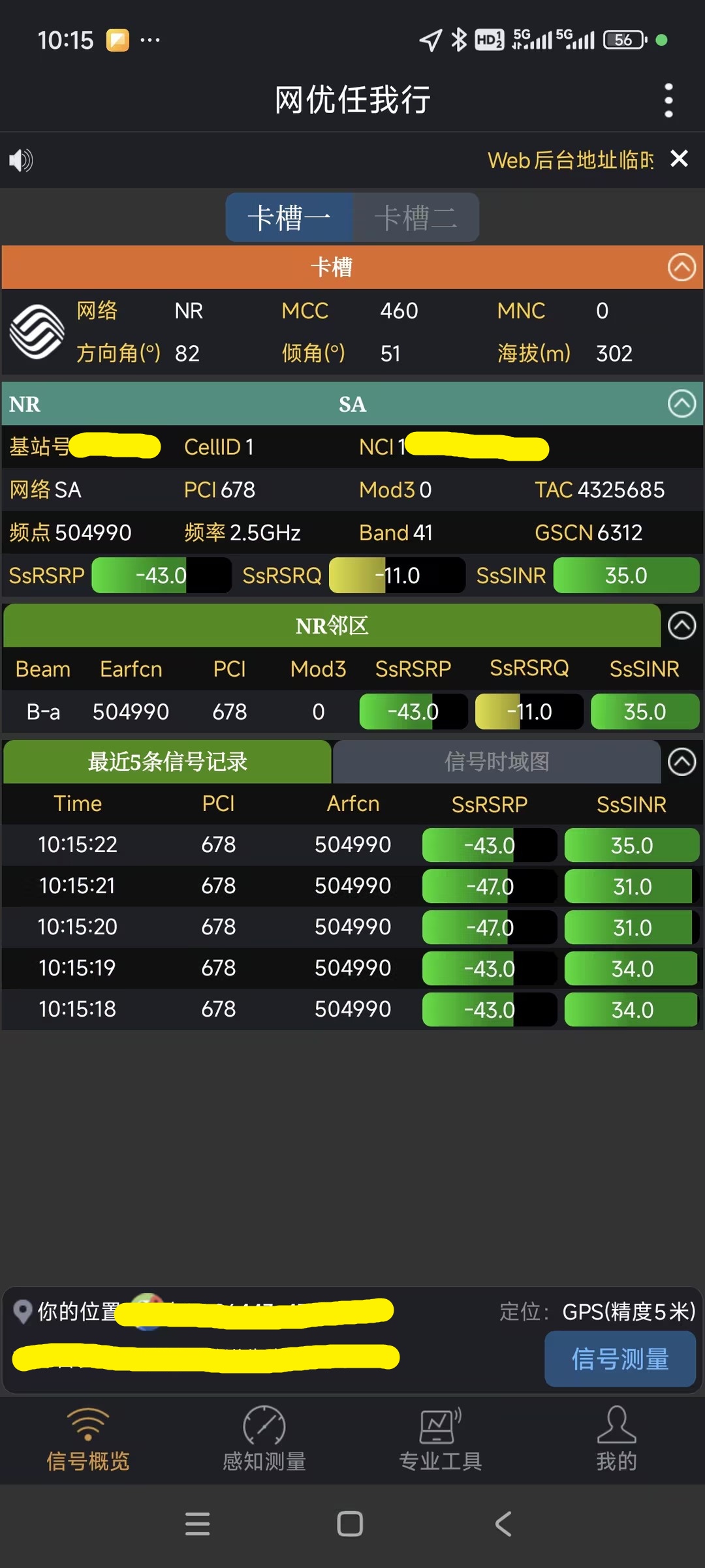Tap the SsRSRQ -11.0 level bar
The height and width of the screenshot is (1568, 705).
pos(397,576)
